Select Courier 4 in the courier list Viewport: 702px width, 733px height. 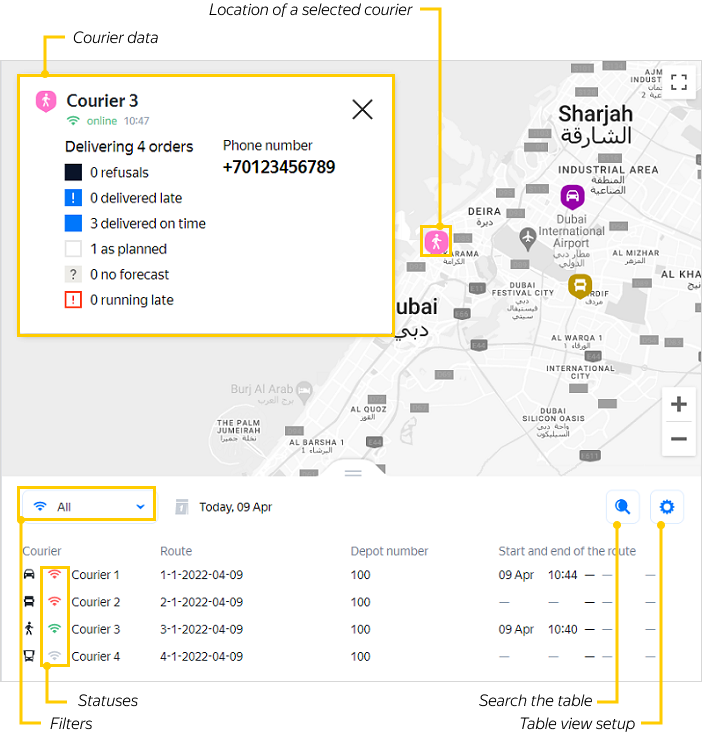coord(95,657)
